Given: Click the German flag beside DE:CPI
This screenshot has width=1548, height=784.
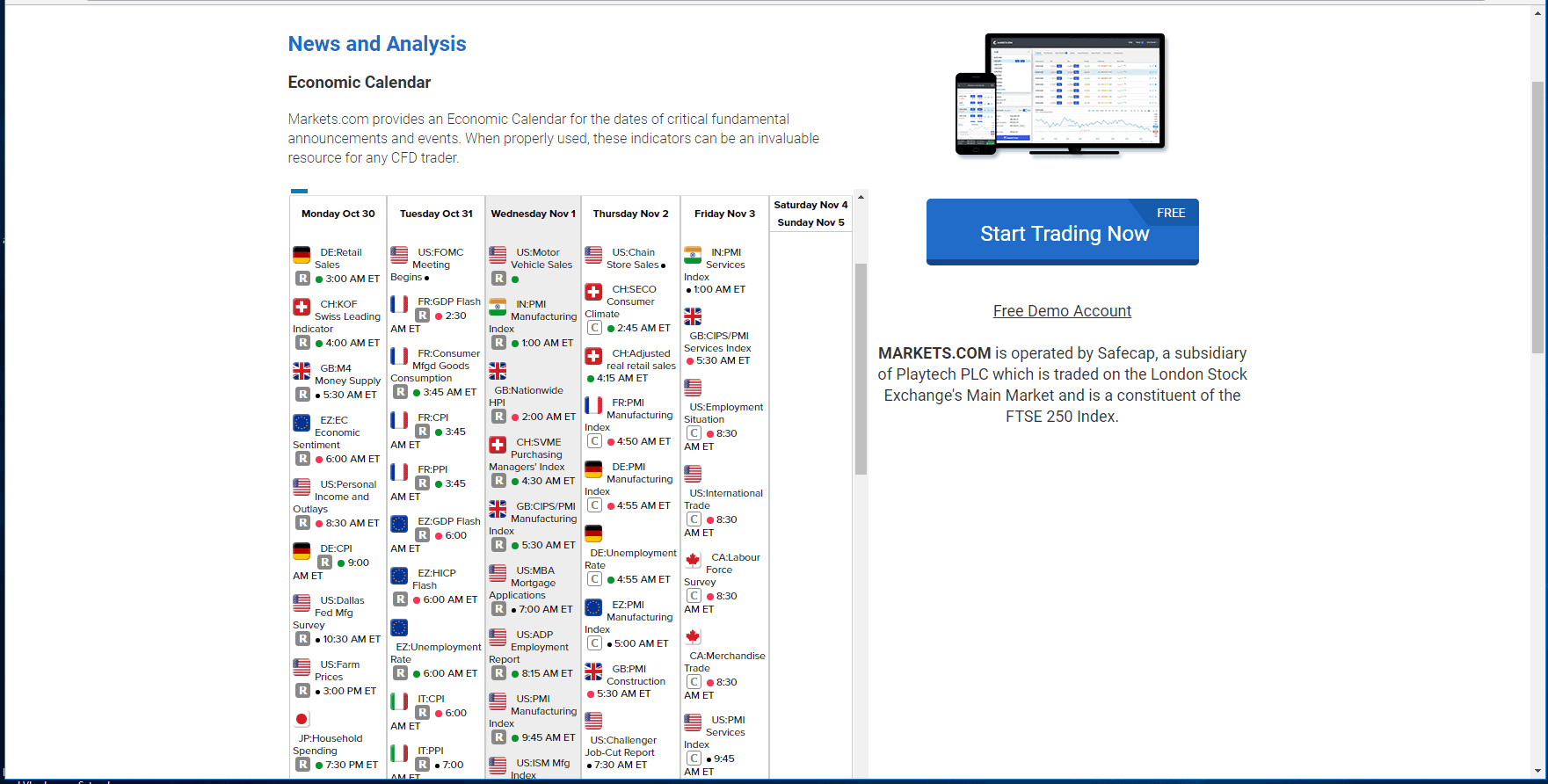Looking at the screenshot, I should click(x=302, y=551).
